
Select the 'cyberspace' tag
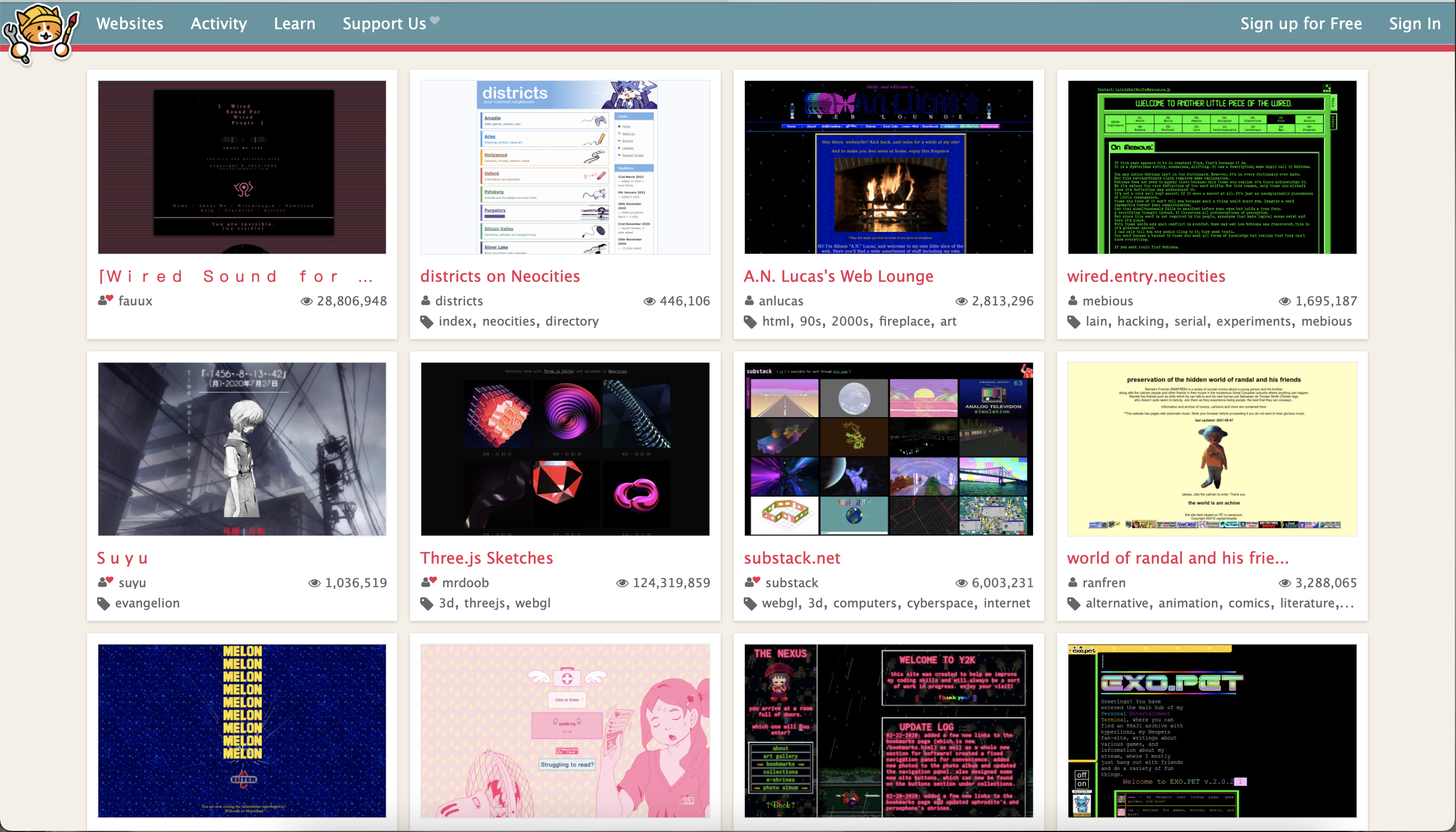tap(940, 603)
